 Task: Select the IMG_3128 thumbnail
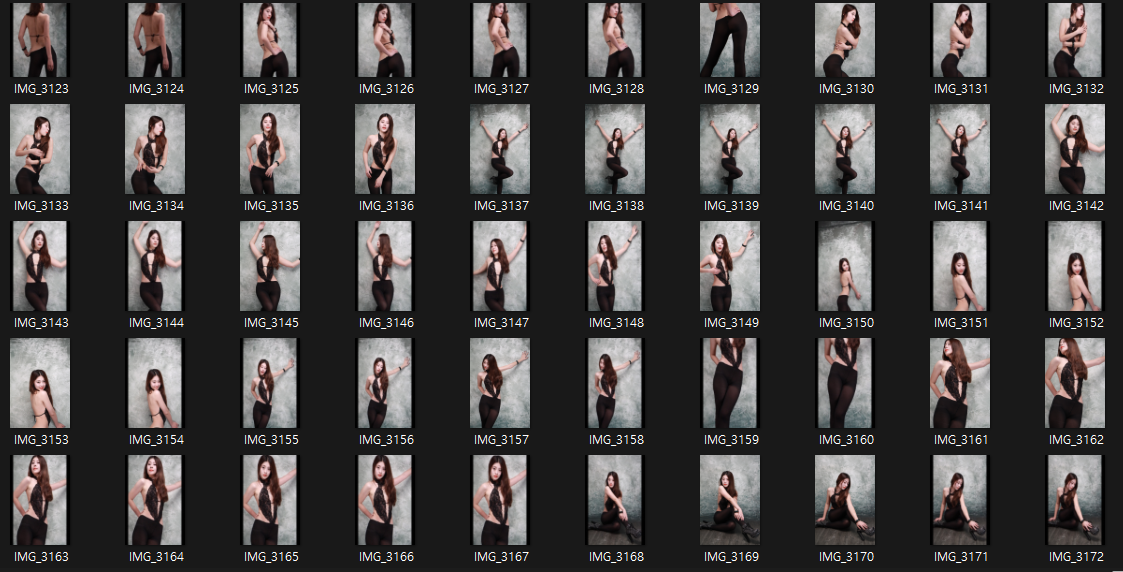click(615, 40)
